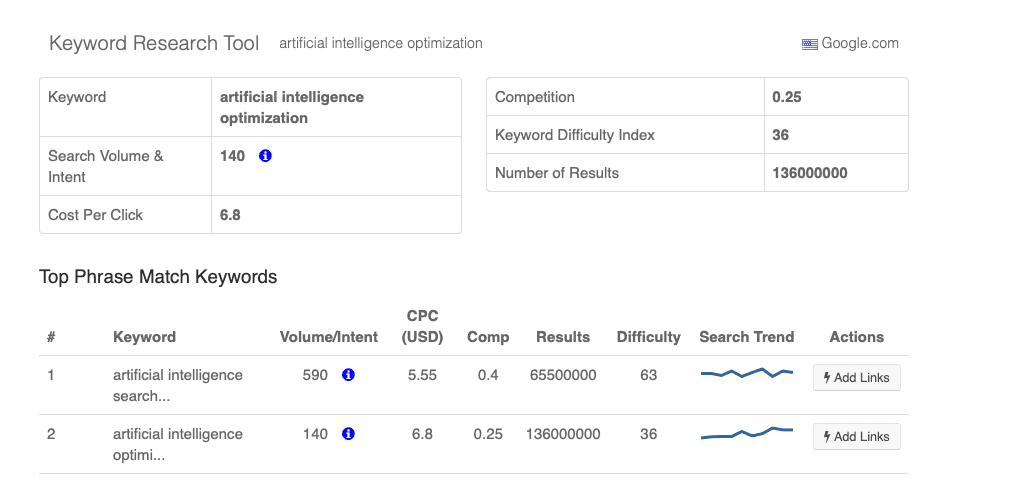
Task: Click the search trend chart in row 1
Action: click(x=746, y=374)
